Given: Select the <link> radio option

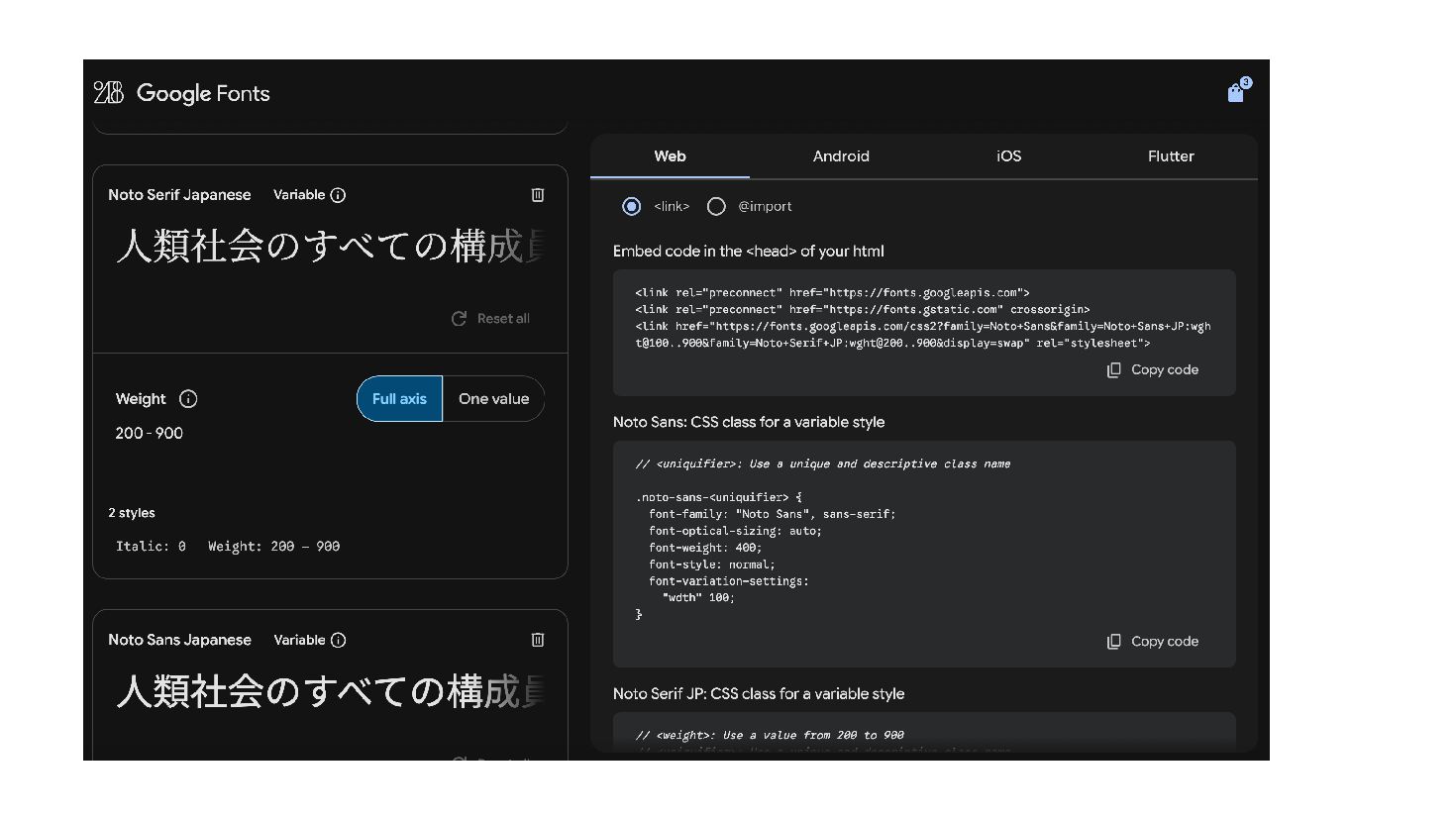Looking at the screenshot, I should [631, 206].
